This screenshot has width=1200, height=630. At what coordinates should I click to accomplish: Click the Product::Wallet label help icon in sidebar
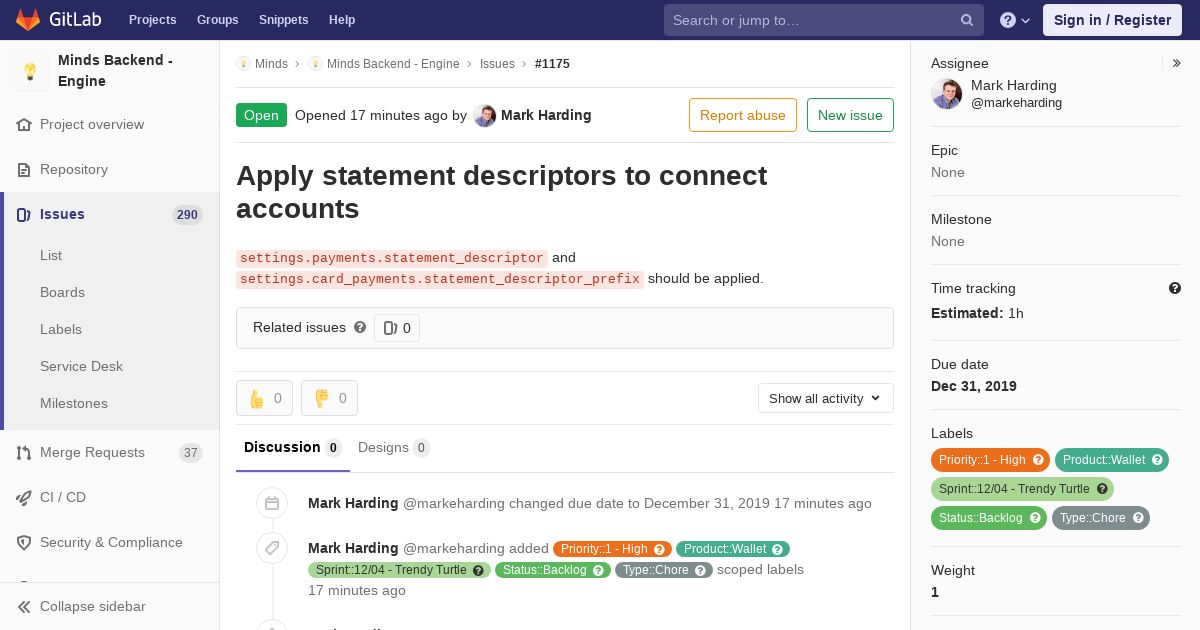[x=1157, y=460]
